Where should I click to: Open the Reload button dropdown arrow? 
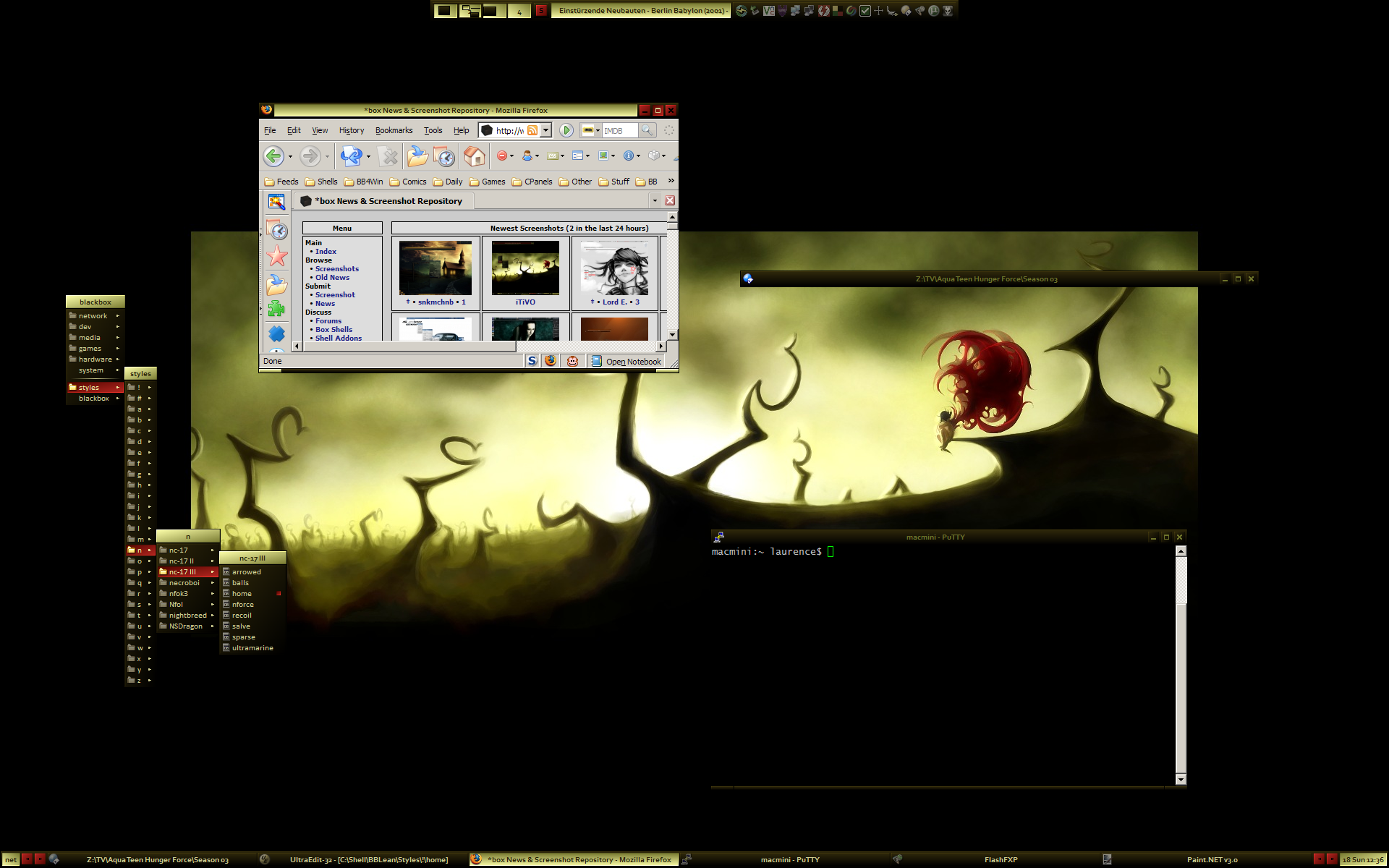(x=368, y=156)
